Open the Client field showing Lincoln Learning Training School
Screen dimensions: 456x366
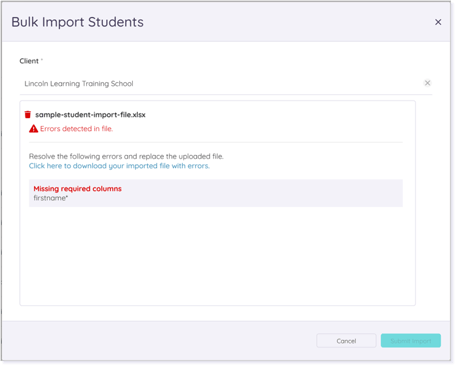(226, 84)
